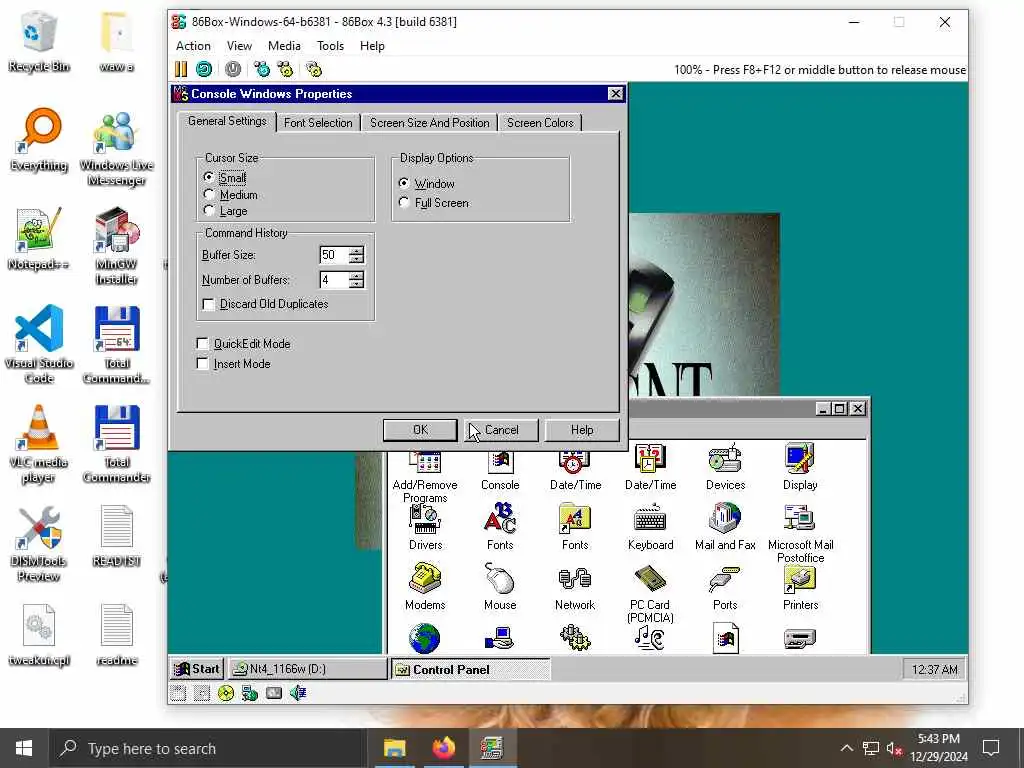Click Cancel in Console Windows Properties
The height and width of the screenshot is (768, 1024).
(x=501, y=430)
